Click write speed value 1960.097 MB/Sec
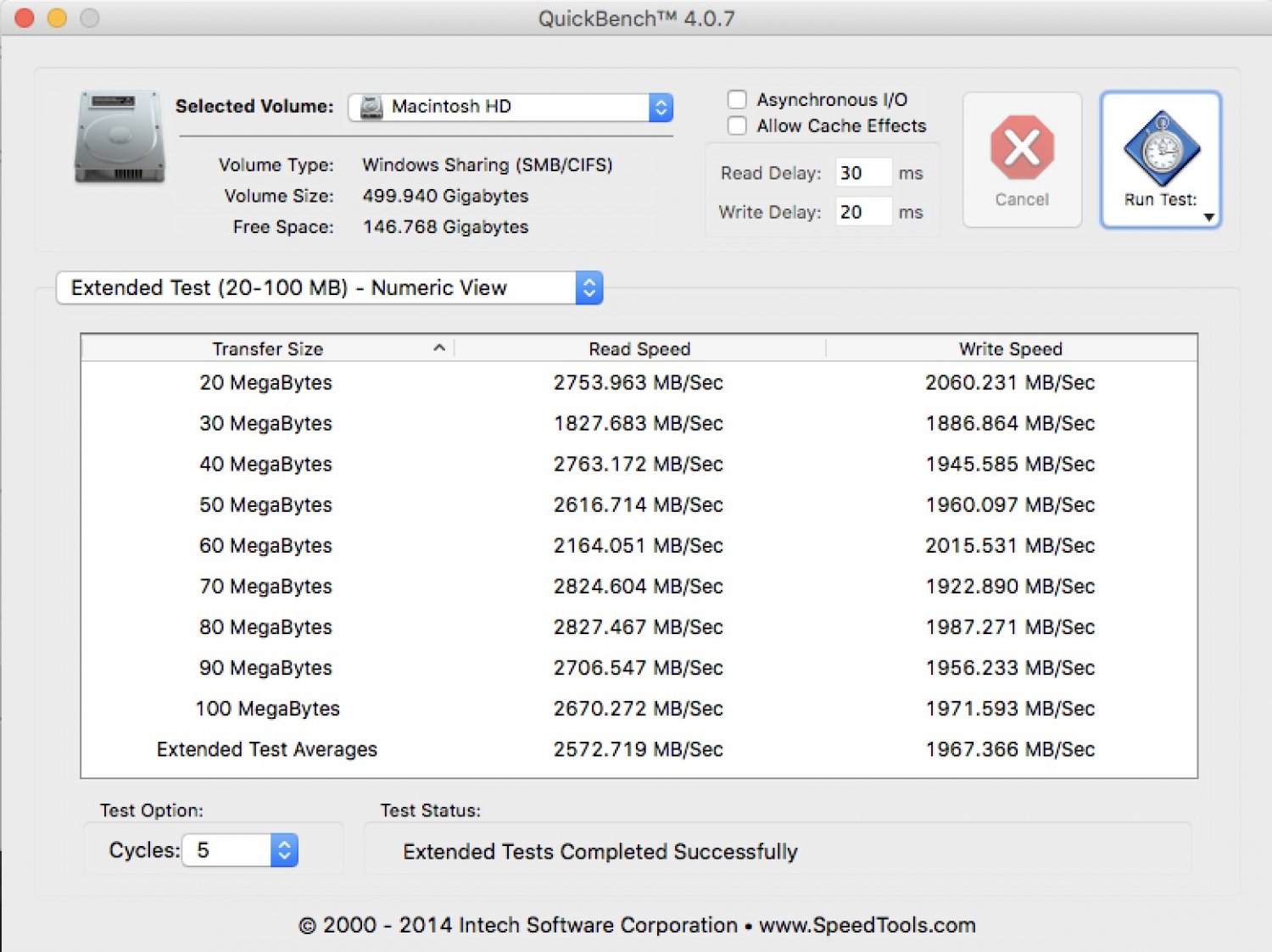 coord(1010,505)
